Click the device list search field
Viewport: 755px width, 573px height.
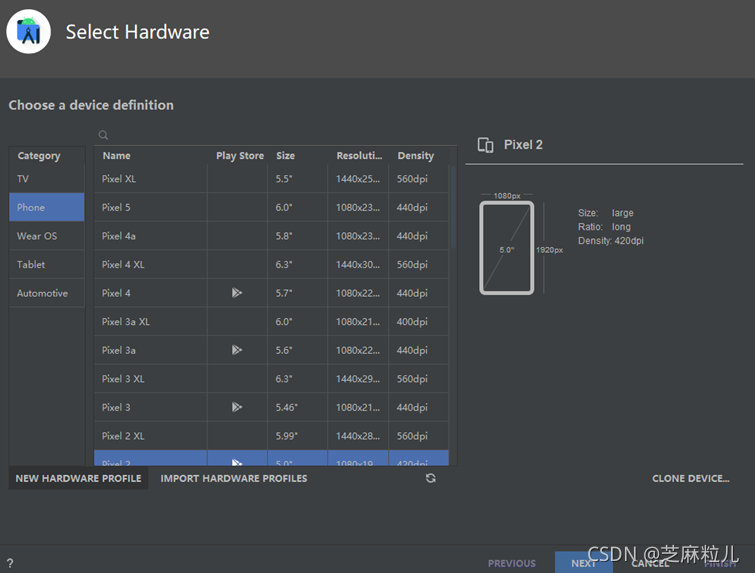pos(275,135)
